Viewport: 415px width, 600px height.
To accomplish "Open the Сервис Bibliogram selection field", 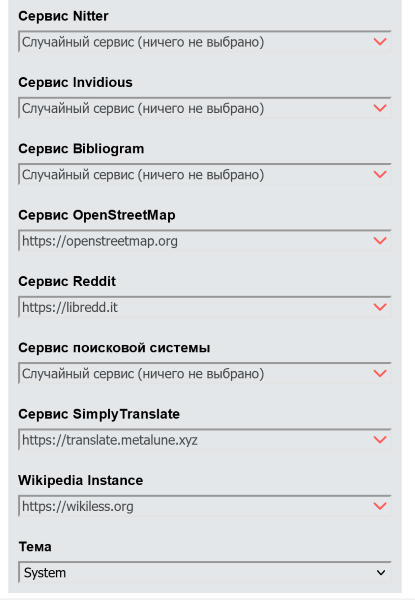I will point(205,174).
